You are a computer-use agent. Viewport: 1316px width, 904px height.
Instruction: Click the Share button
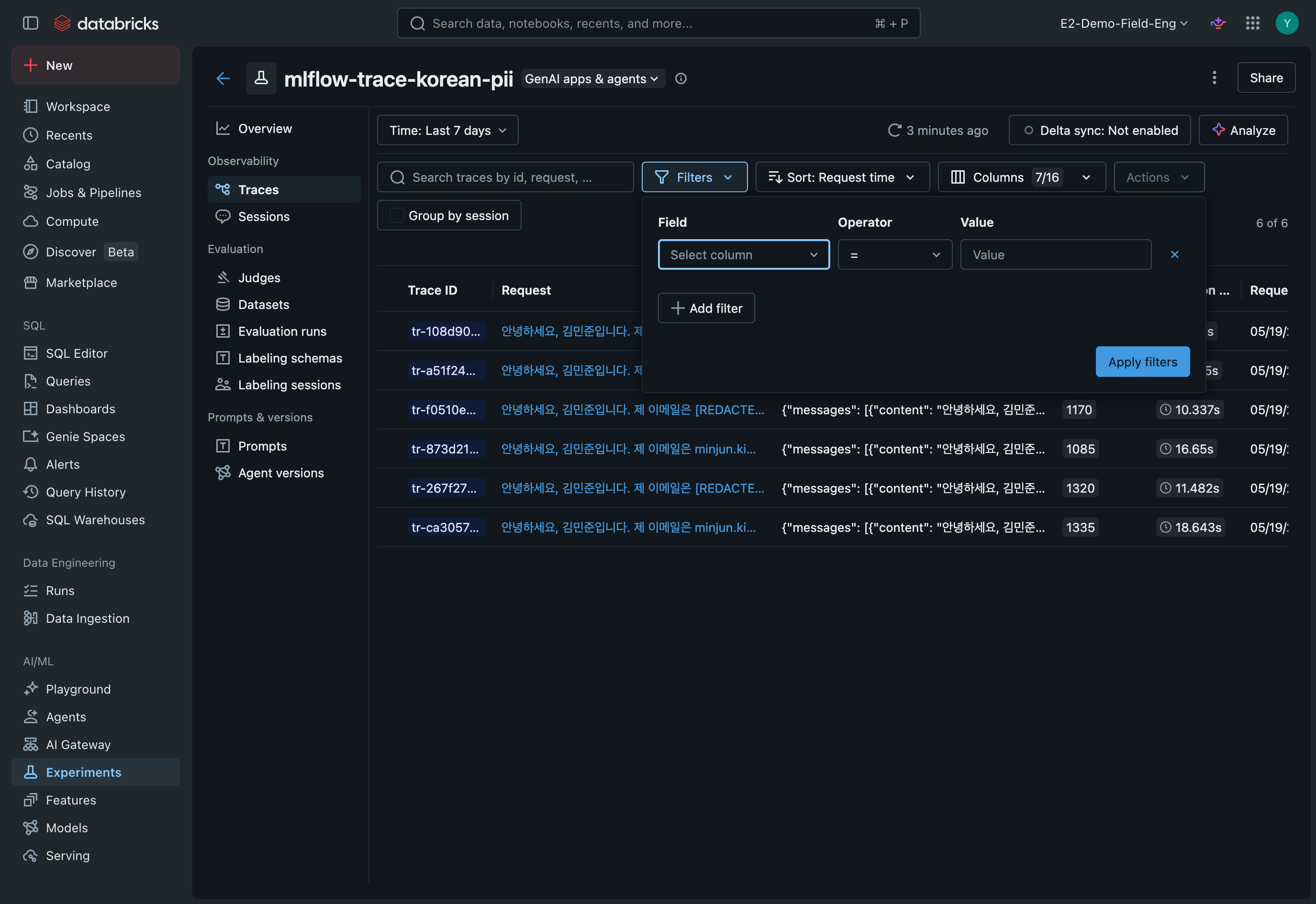pyautogui.click(x=1266, y=77)
